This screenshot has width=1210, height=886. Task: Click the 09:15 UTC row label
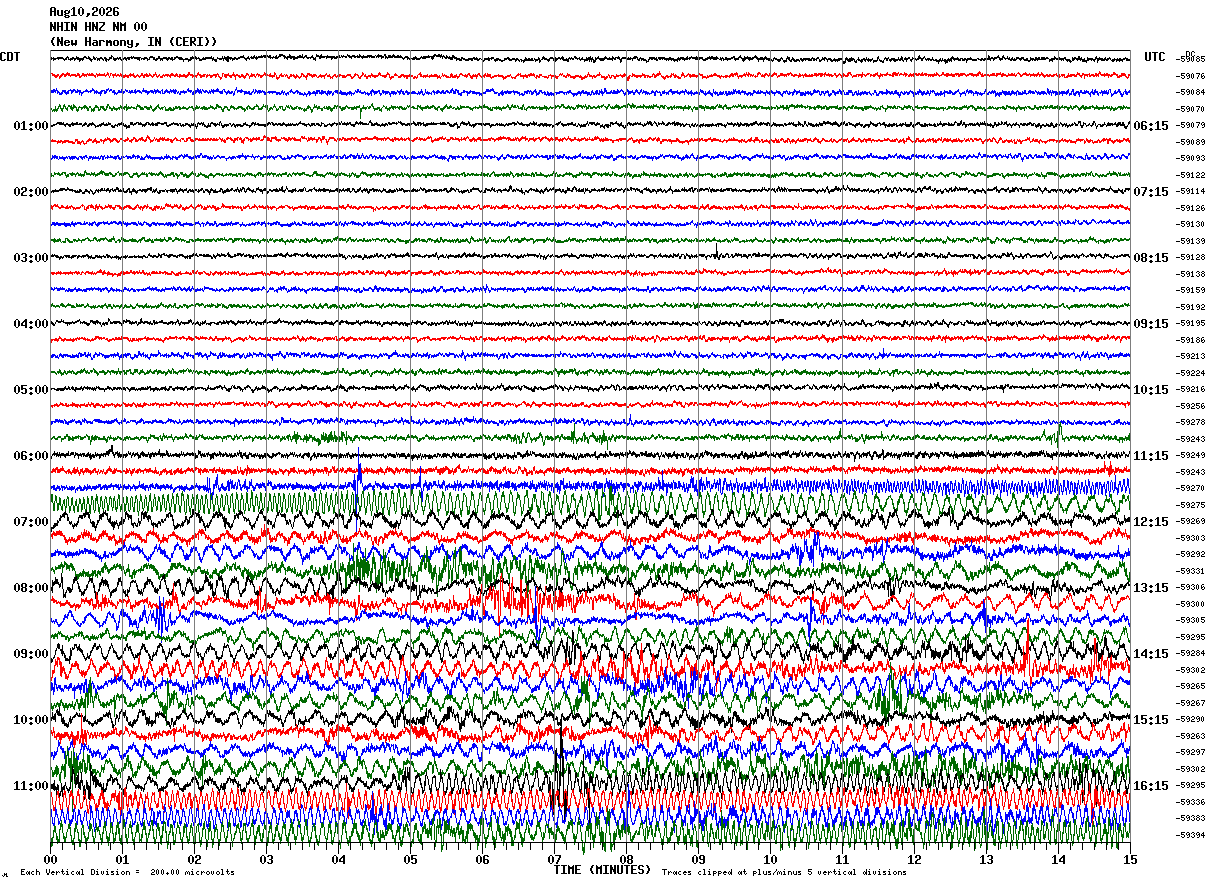pyautogui.click(x=1151, y=324)
